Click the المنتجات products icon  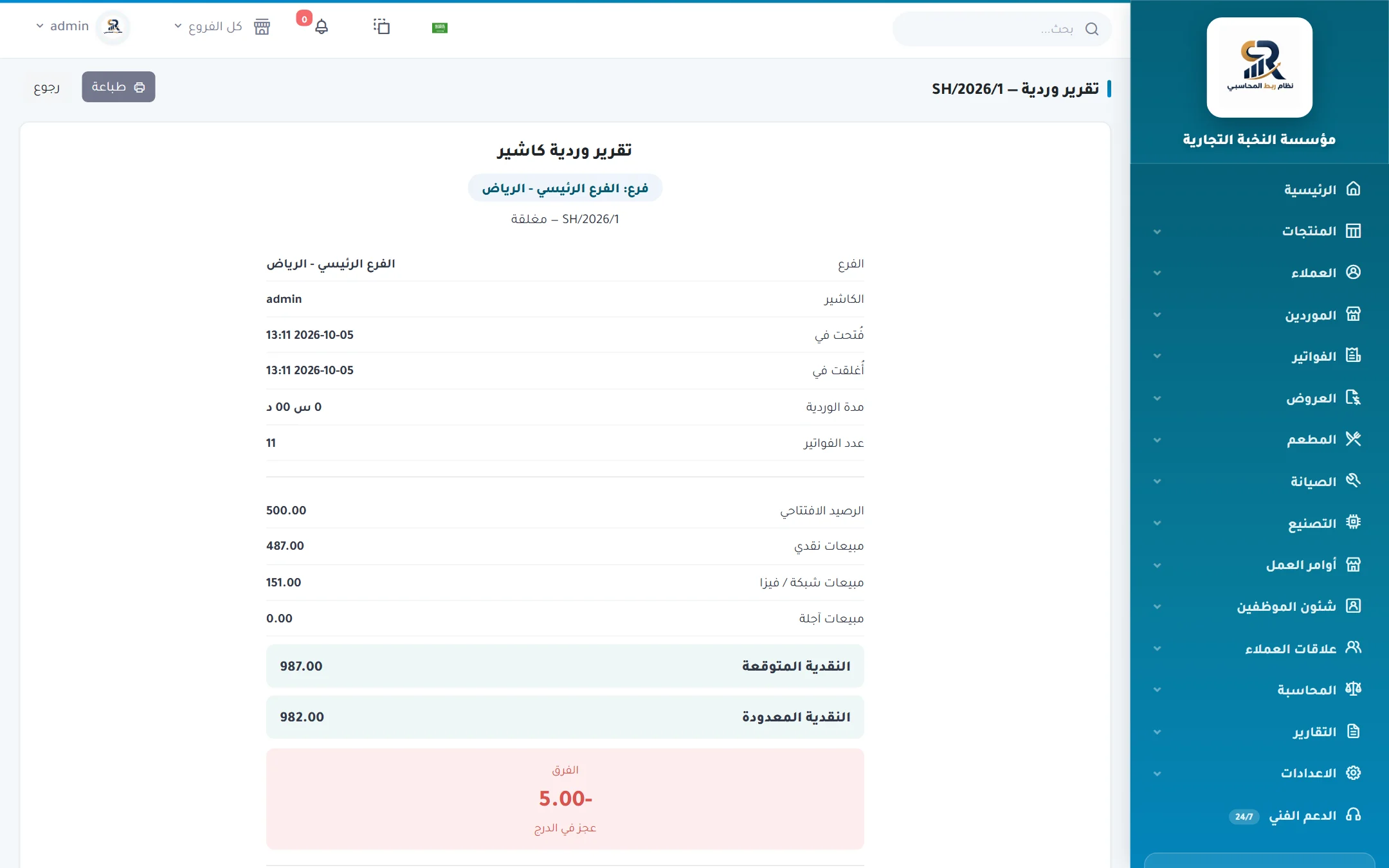click(x=1353, y=231)
